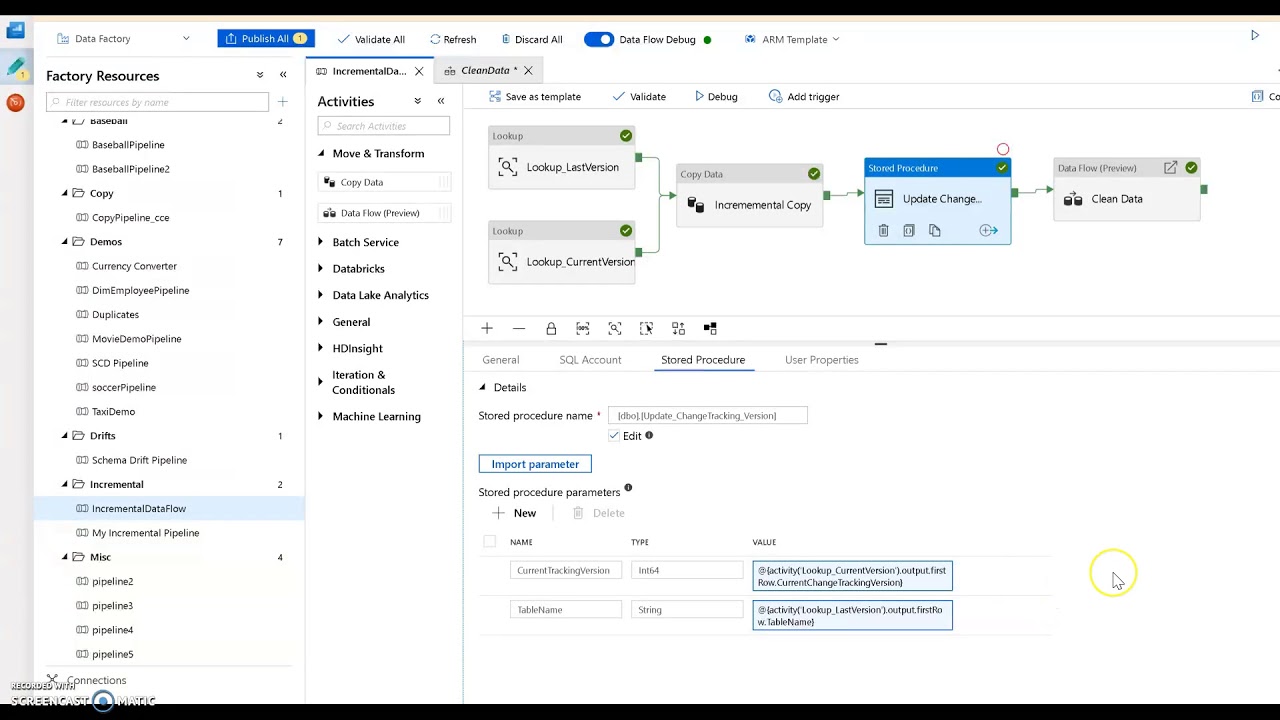Viewport: 1280px width, 720px height.
Task: Click Import parameter button
Action: (x=535, y=464)
